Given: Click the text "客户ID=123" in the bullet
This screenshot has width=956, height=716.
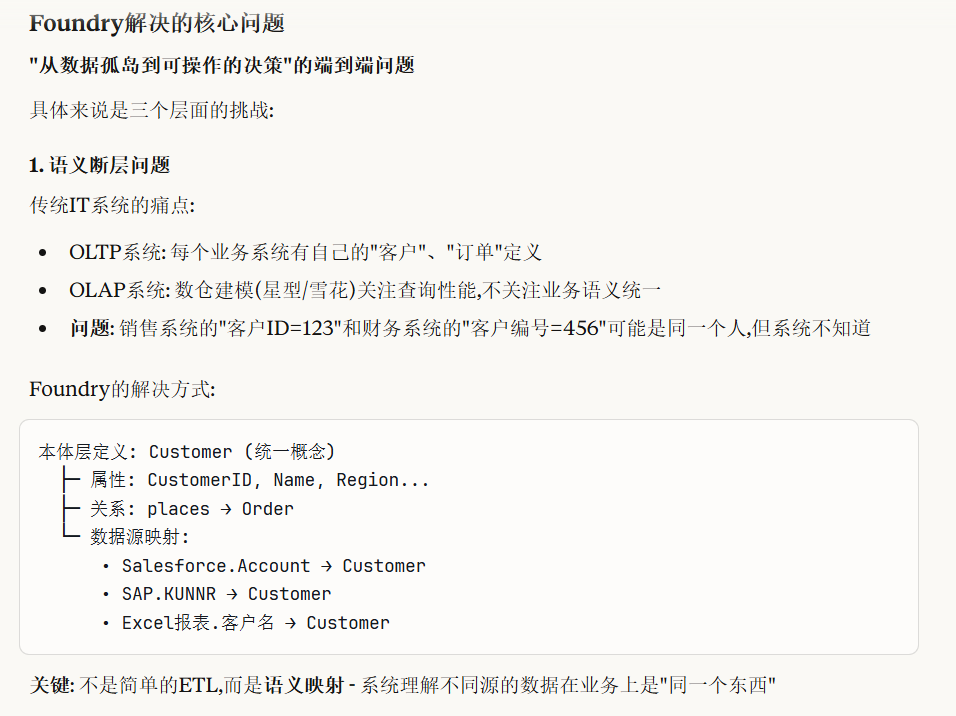Looking at the screenshot, I should 280,329.
